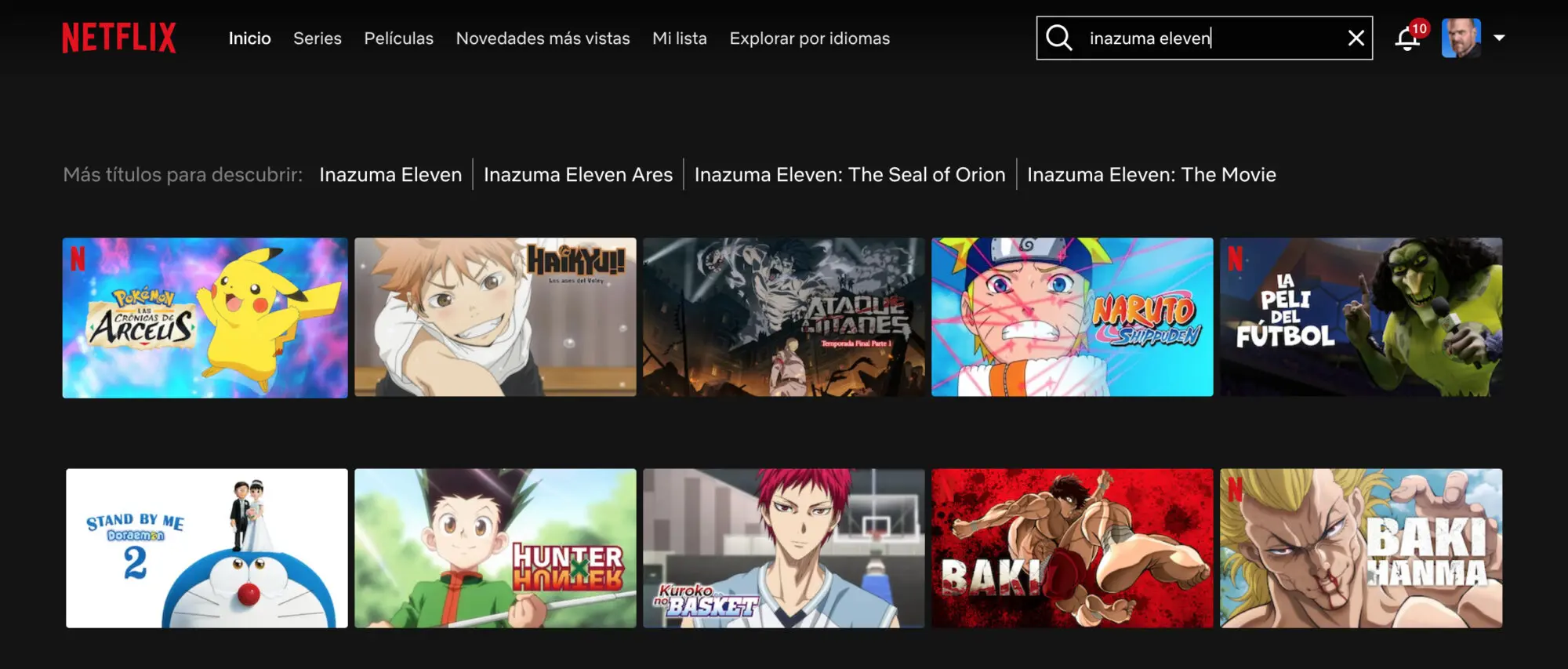Open the Películas section
This screenshot has height=669, width=1568.
[x=398, y=38]
